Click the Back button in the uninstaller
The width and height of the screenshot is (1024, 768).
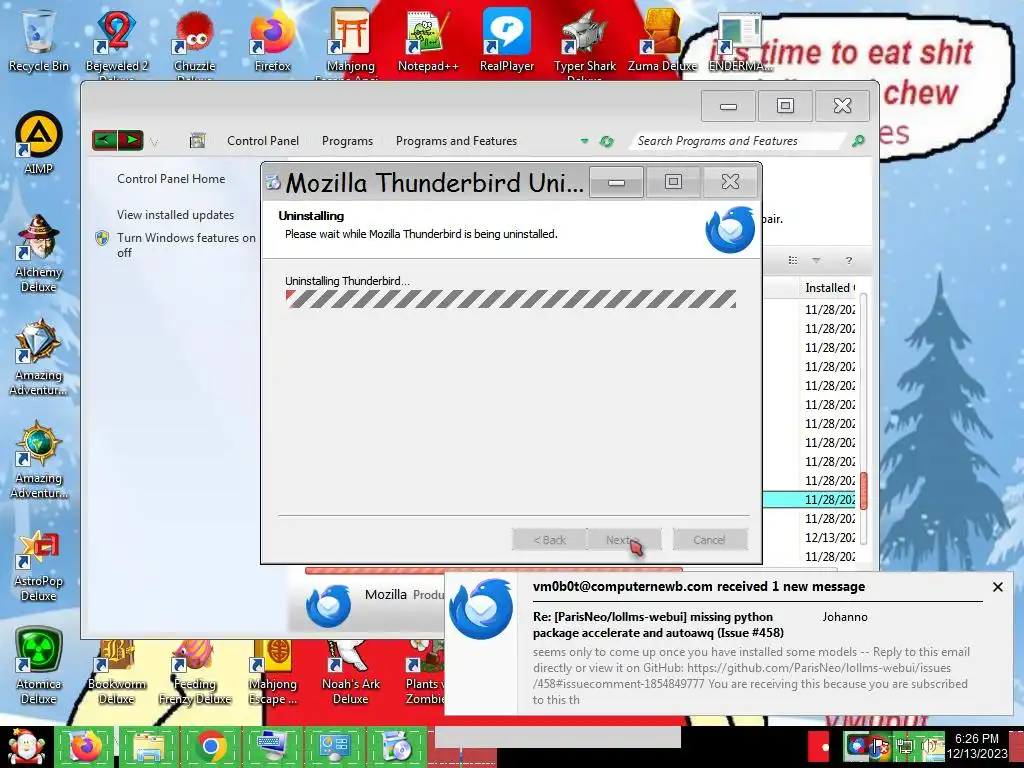[549, 540]
